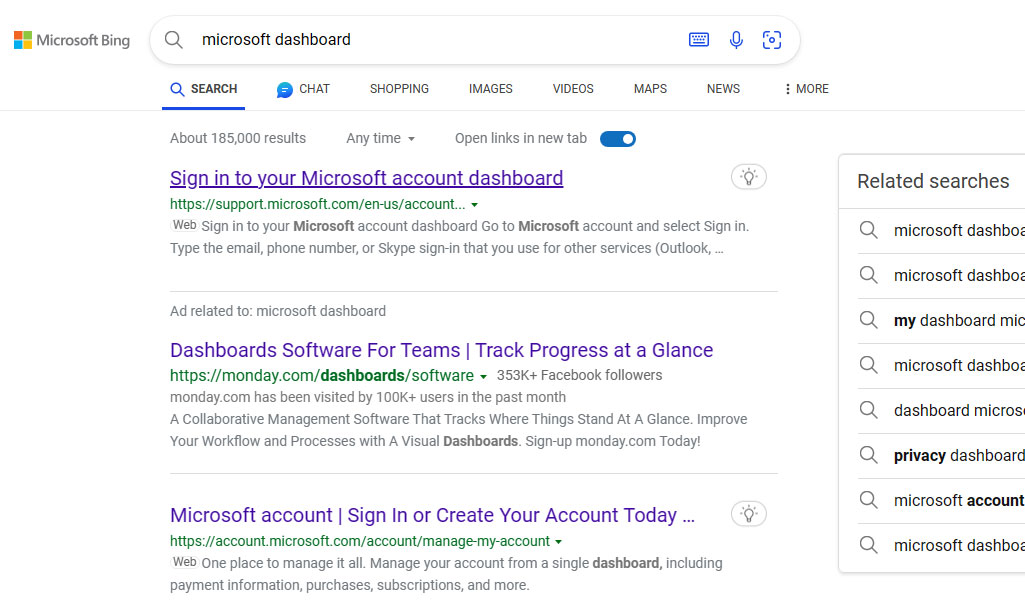Screen dimensions: 1025x601
Task: Click the account.microsoft.com manage-my-account URL
Action: [360, 541]
